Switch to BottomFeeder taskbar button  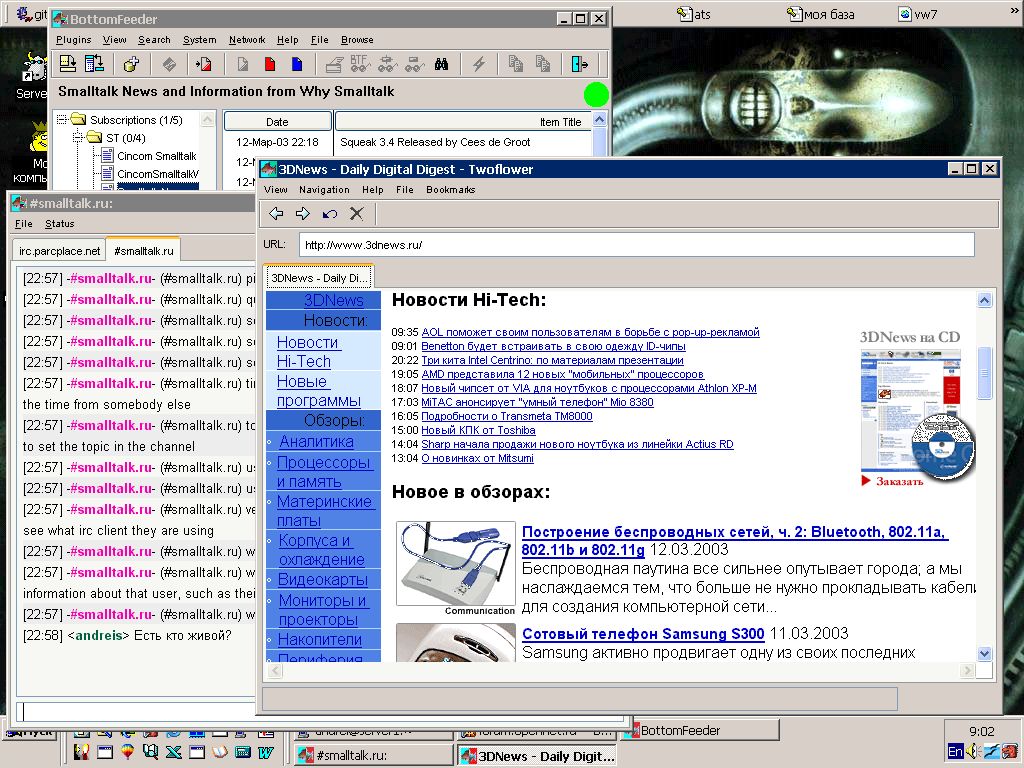[x=701, y=730]
